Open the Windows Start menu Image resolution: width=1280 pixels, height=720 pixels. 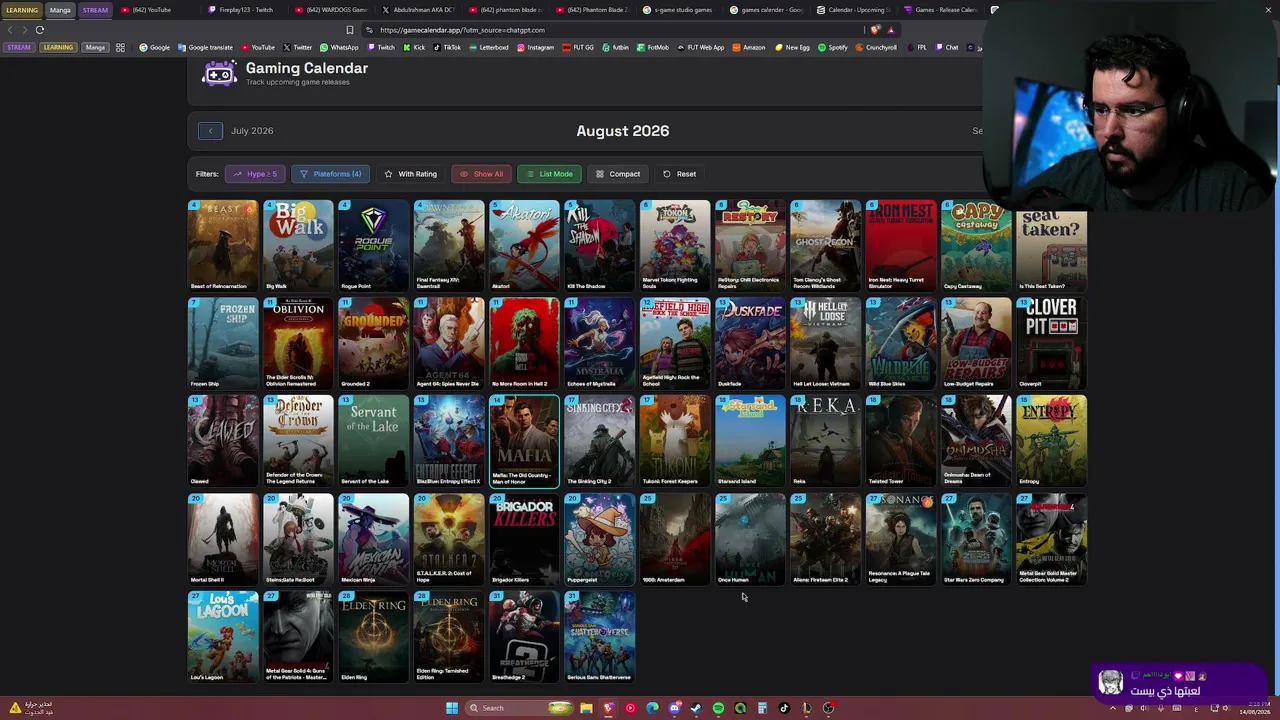(452, 708)
